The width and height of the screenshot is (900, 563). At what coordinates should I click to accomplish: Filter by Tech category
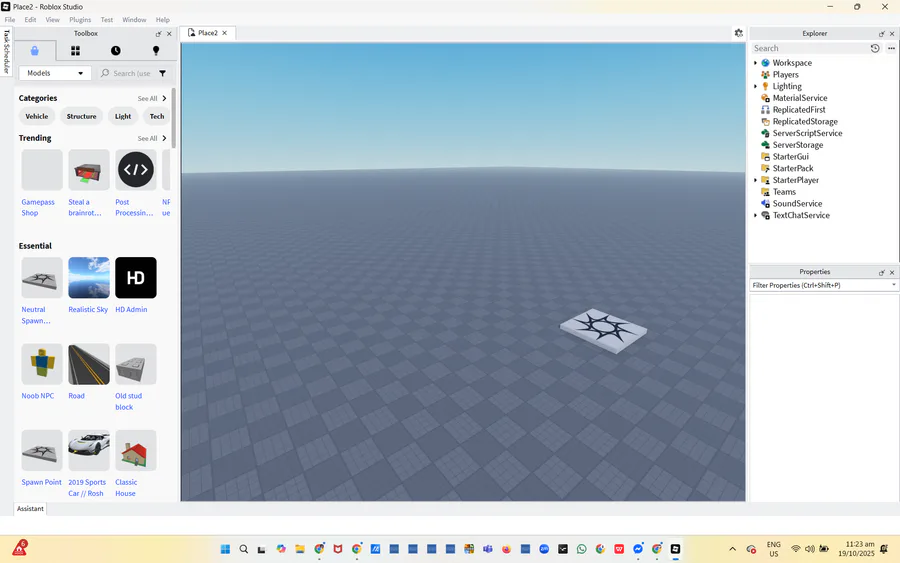tap(157, 117)
